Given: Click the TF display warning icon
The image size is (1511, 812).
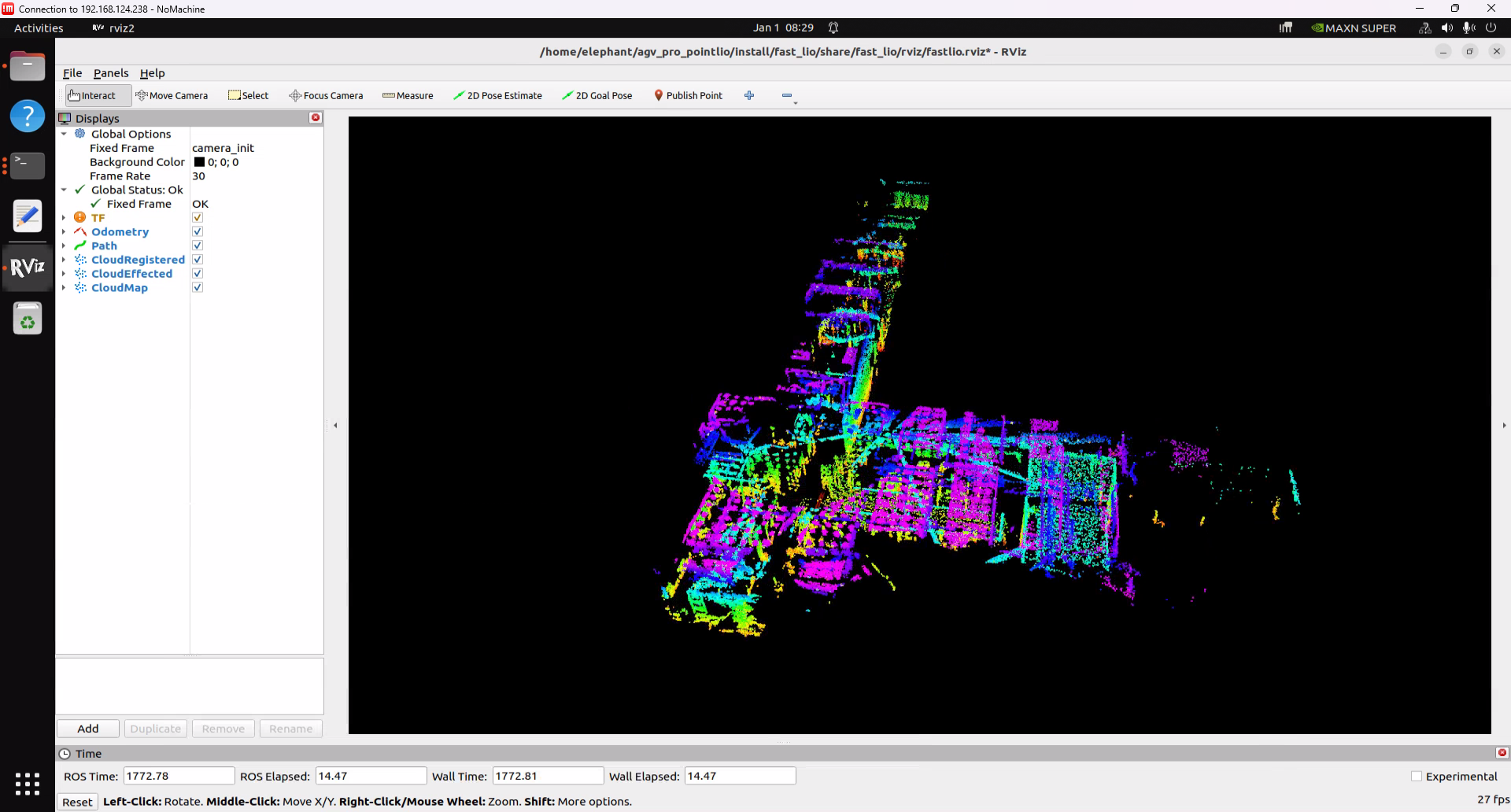Looking at the screenshot, I should pos(79,217).
